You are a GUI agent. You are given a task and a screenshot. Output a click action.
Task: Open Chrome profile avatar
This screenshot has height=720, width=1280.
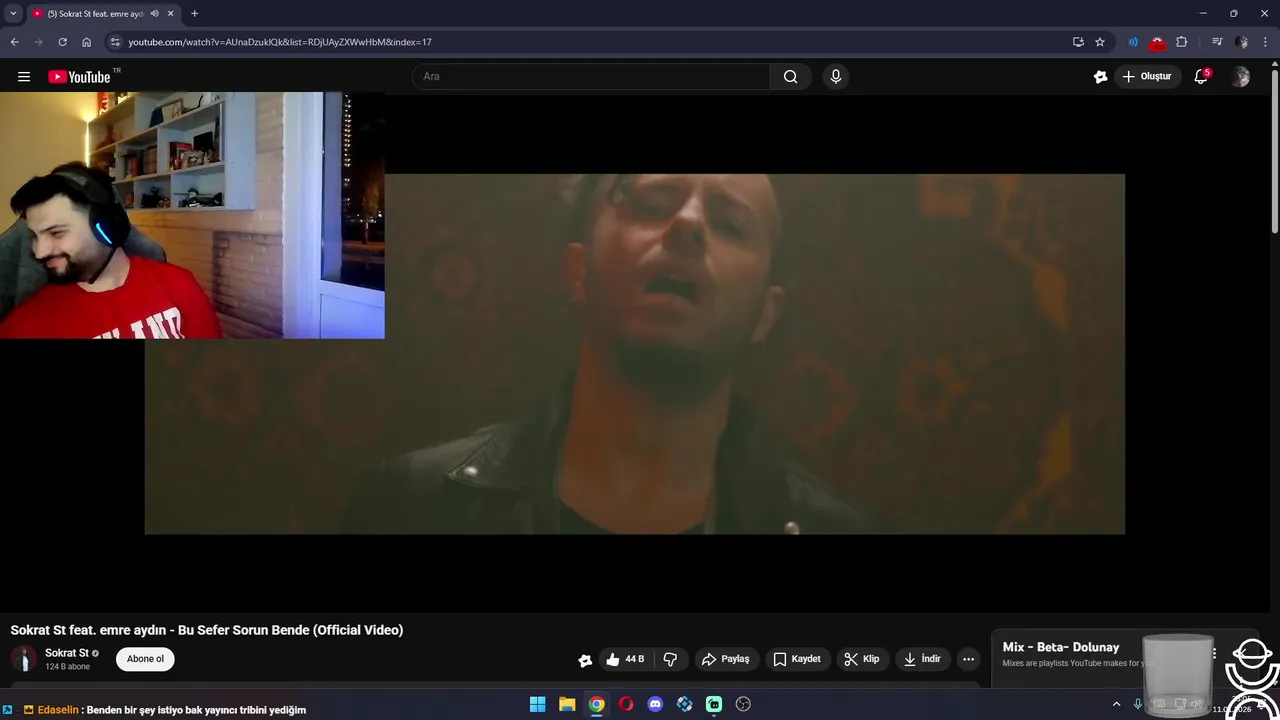tap(1241, 42)
